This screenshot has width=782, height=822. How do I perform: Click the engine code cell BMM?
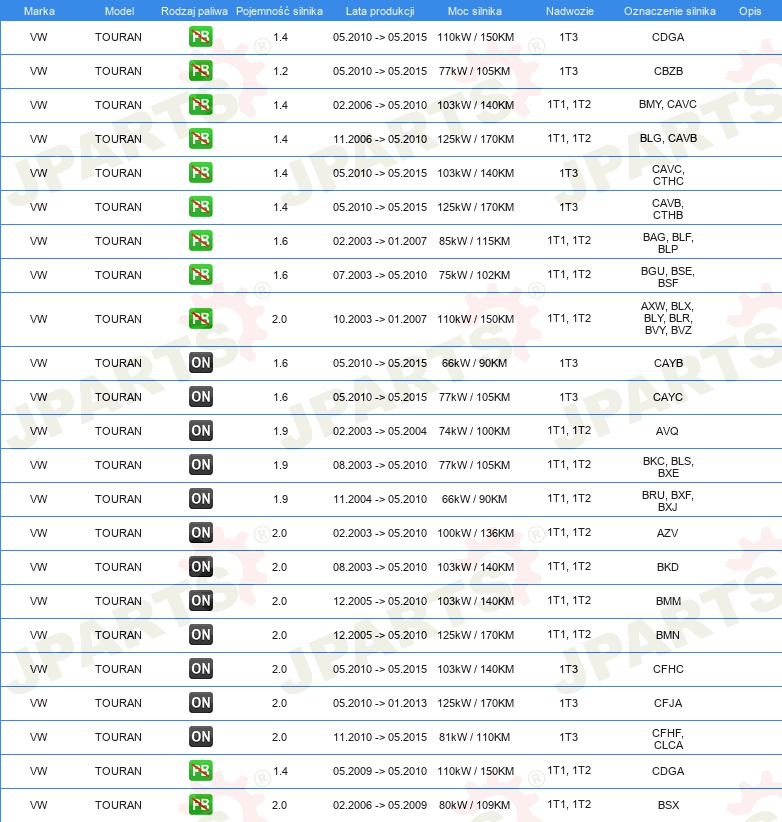pyautogui.click(x=668, y=601)
